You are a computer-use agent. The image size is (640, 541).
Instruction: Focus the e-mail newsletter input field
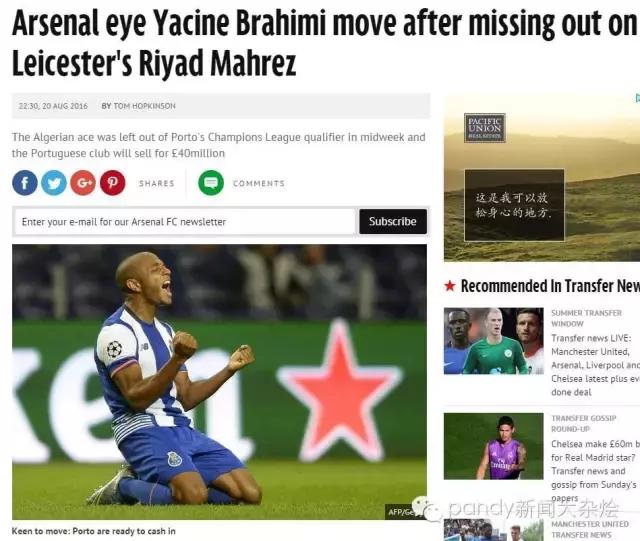coord(185,222)
